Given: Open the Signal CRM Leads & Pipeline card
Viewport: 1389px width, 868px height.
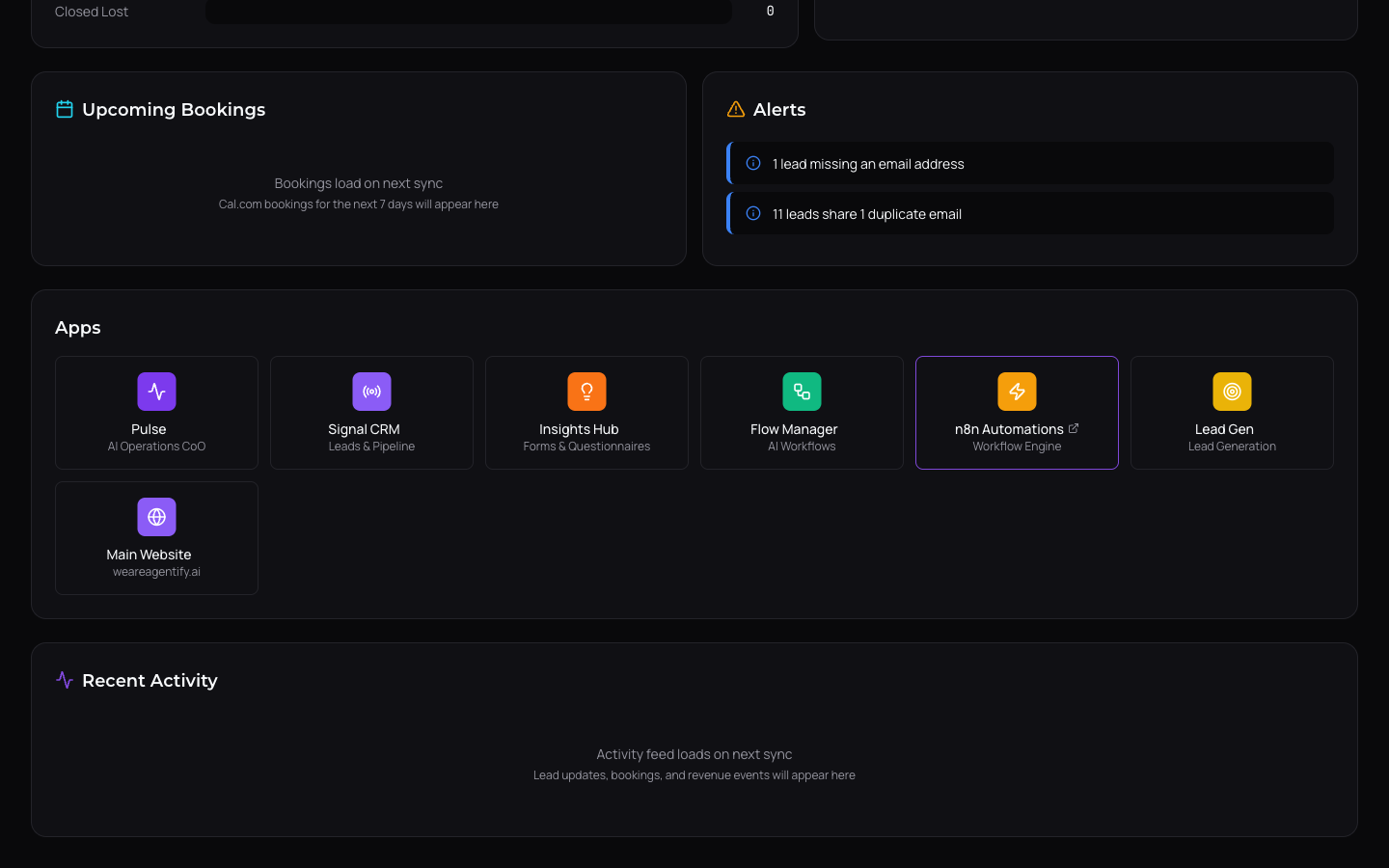Looking at the screenshot, I should click(371, 413).
